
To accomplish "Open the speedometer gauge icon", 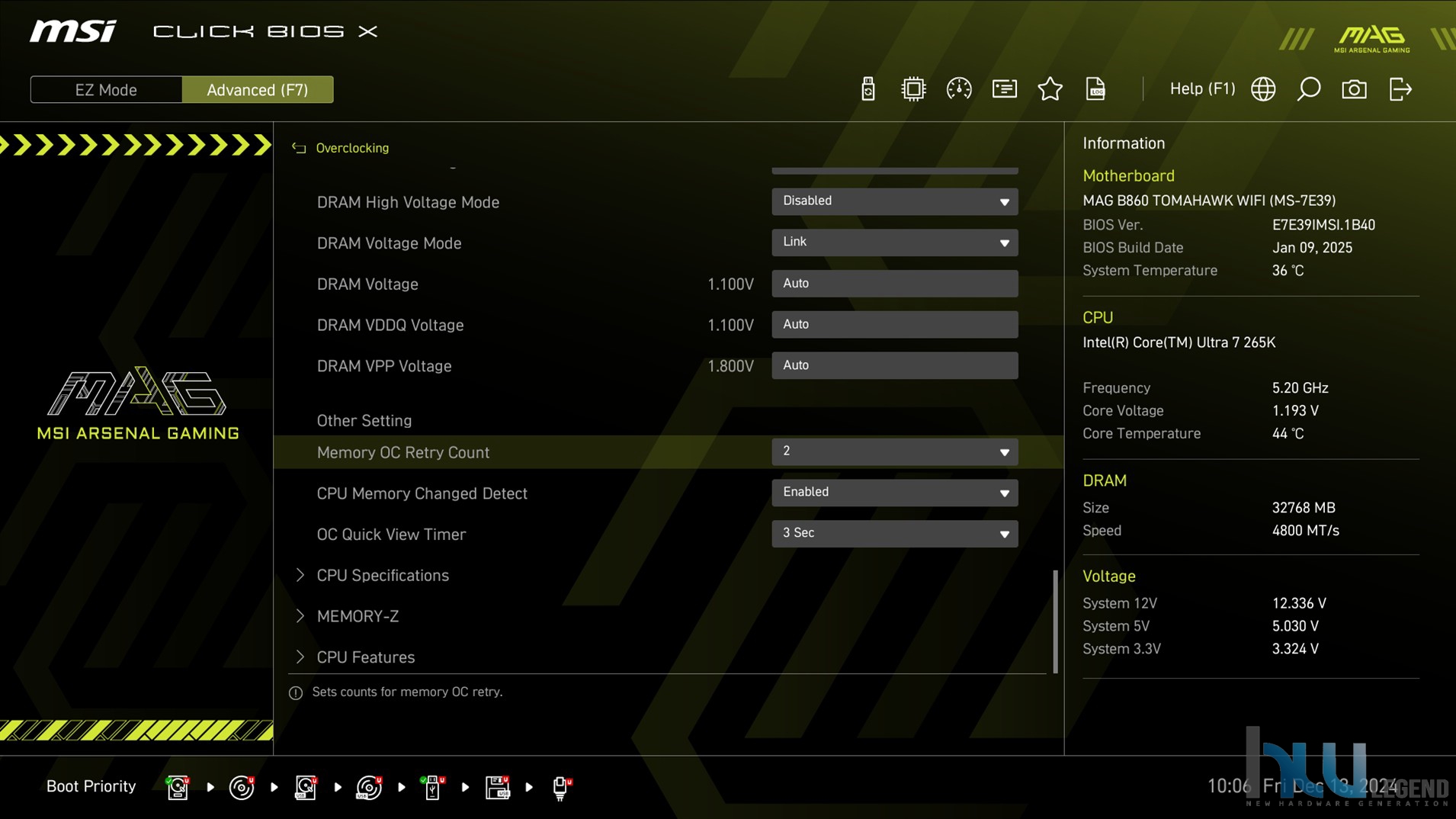I will [x=958, y=89].
